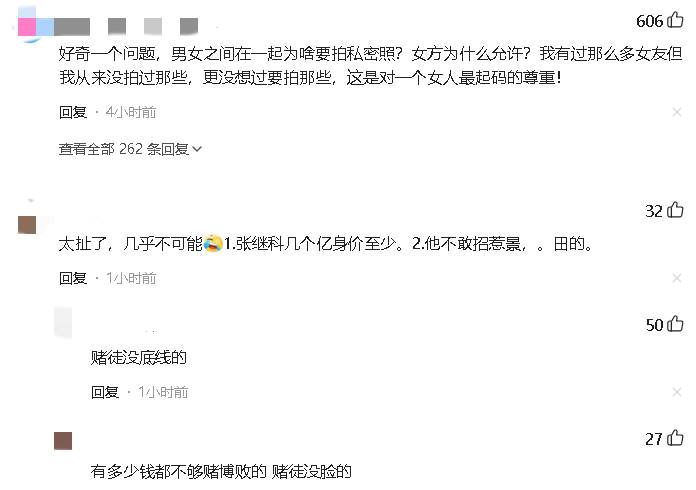This screenshot has width=696, height=490.
Task: Dismiss the 赌徒没底线的 reply with X icon
Action: 676,392
